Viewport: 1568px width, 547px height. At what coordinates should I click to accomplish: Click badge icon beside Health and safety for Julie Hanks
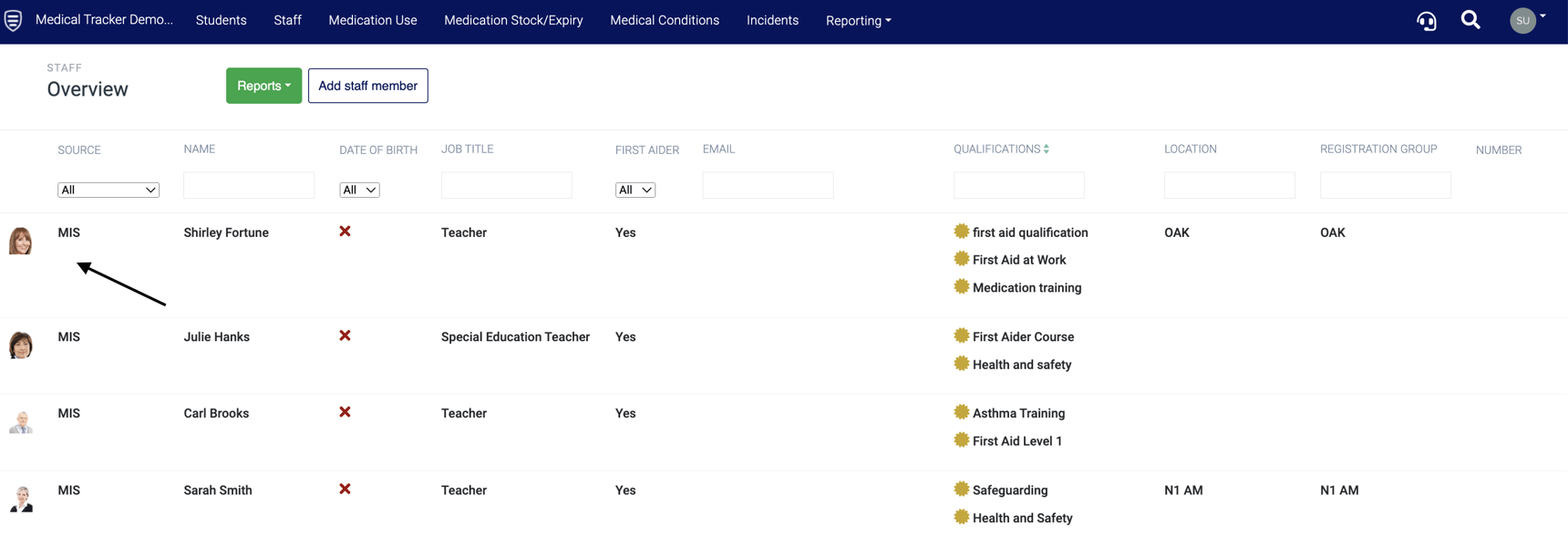(x=961, y=363)
